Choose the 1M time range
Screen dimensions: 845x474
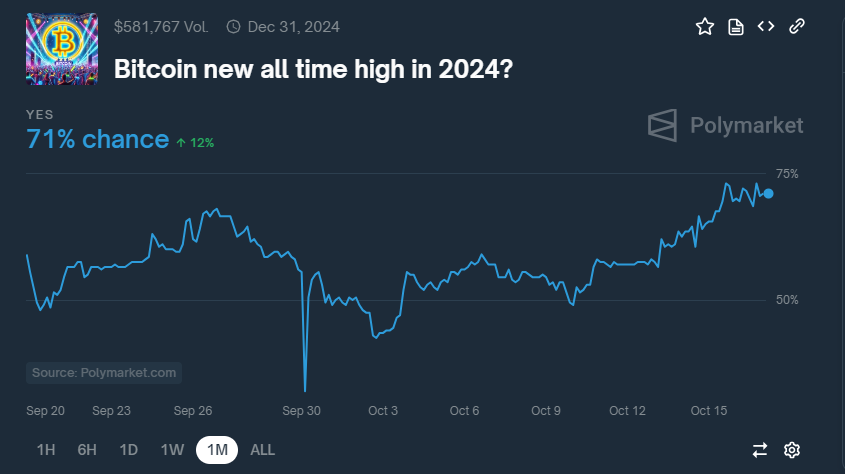point(217,450)
